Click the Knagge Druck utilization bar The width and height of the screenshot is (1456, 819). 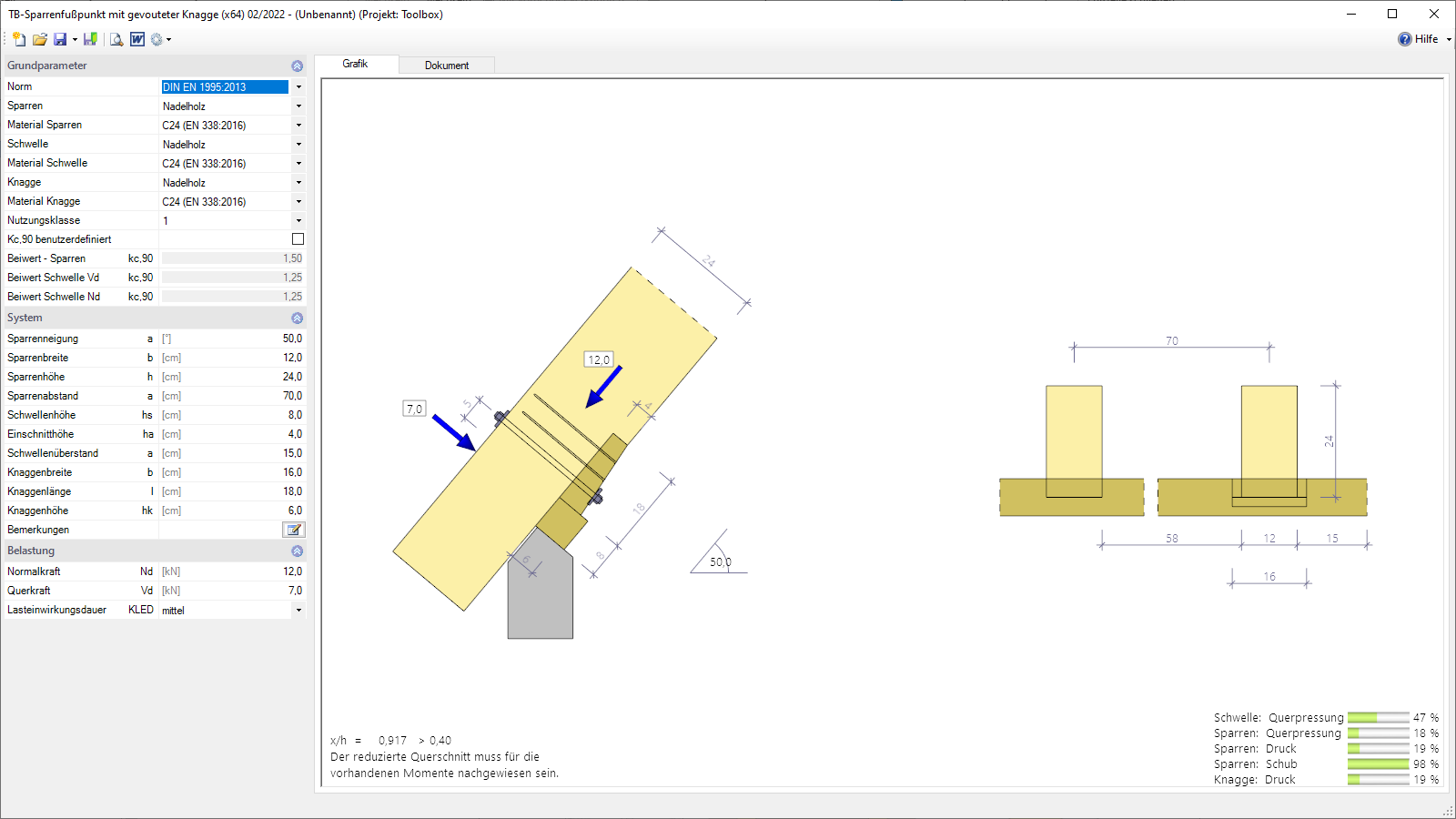pos(1378,780)
